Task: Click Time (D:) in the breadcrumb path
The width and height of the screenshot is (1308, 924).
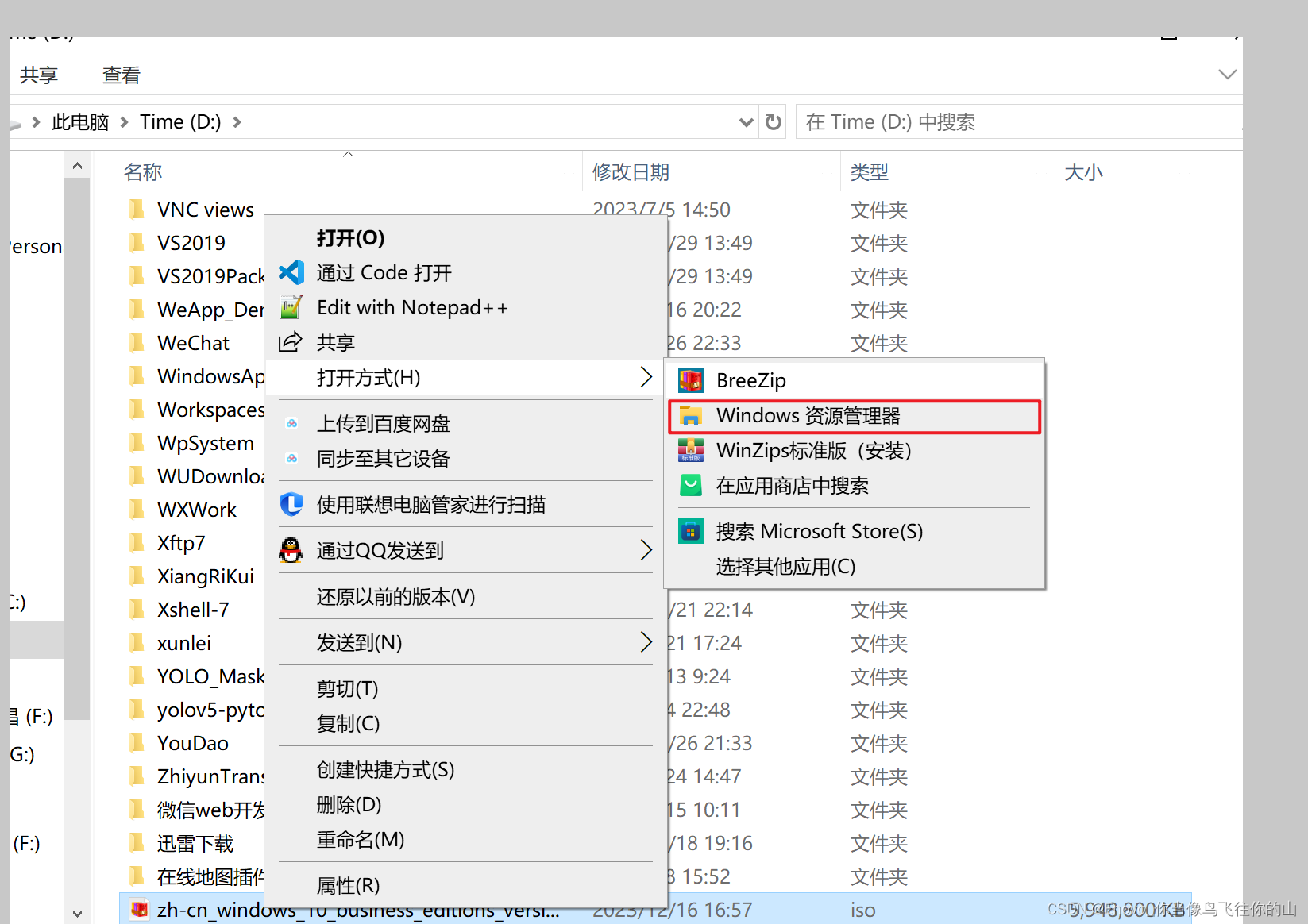Action: (180, 122)
